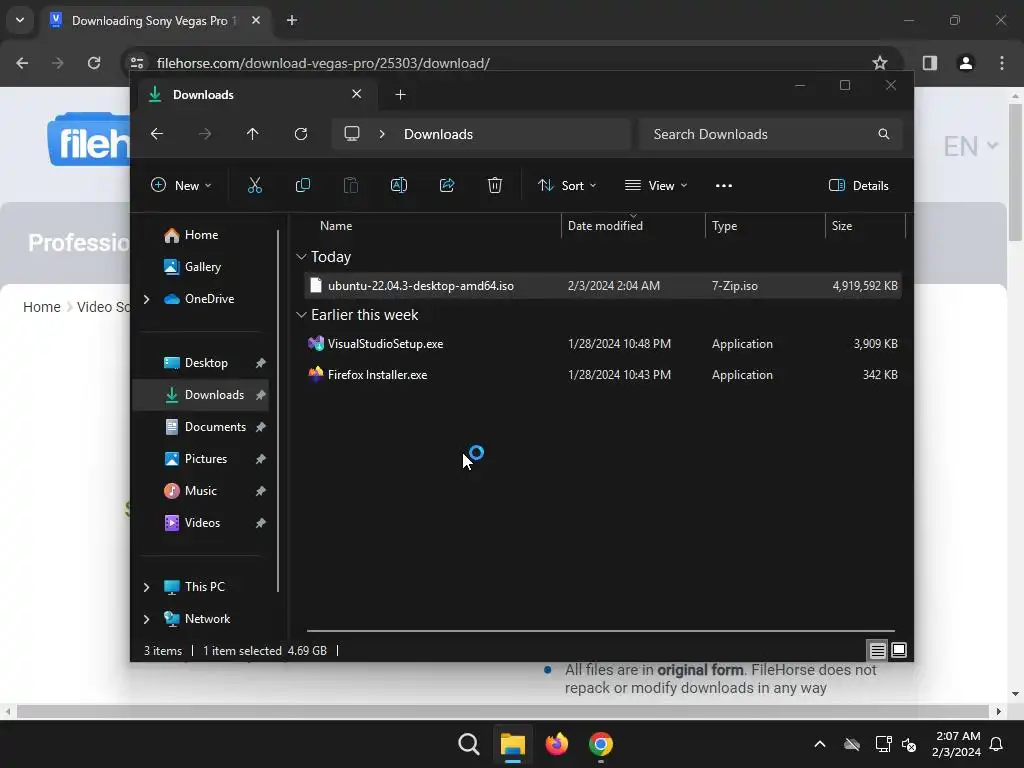Open Windows Search on the taskbar
Viewport: 1024px width, 768px height.
click(x=469, y=744)
